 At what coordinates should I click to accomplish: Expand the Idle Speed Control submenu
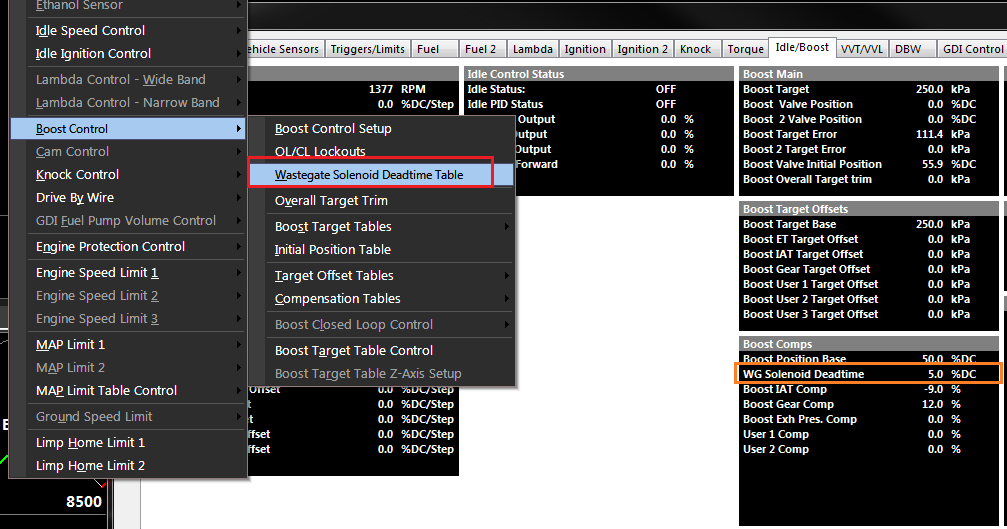(90, 30)
